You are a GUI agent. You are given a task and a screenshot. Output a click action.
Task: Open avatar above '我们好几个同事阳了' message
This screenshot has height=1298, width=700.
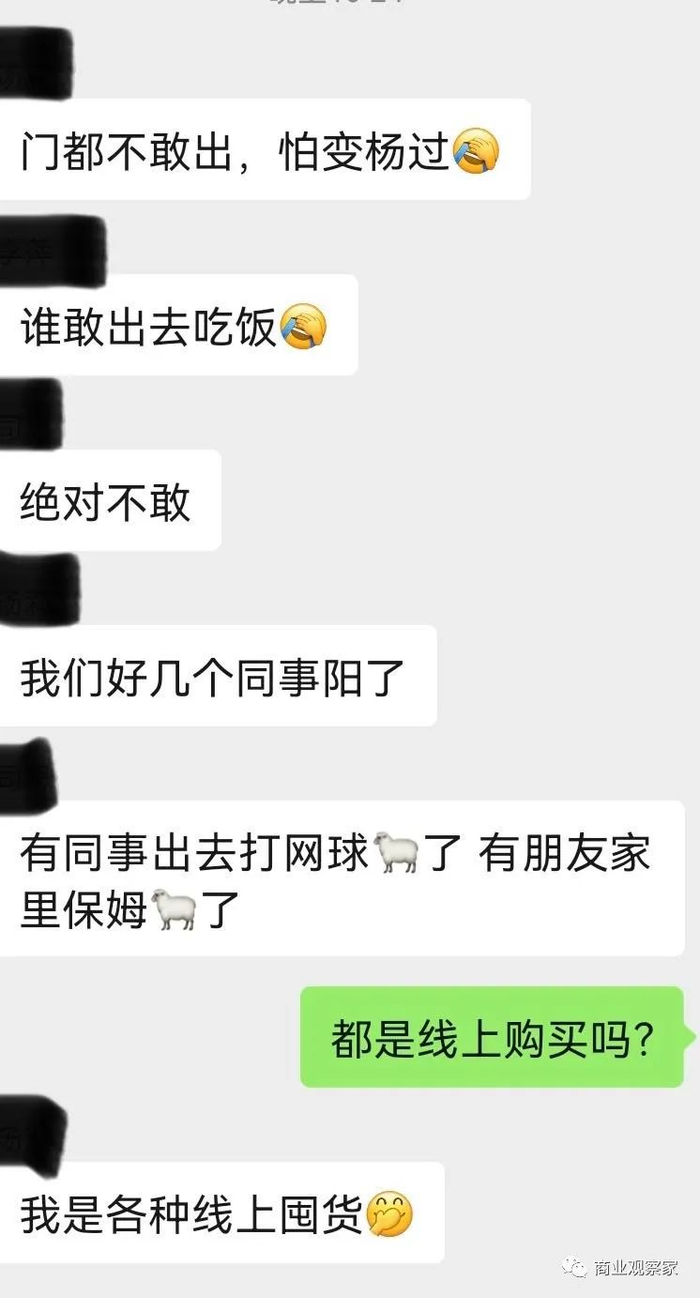(40, 588)
